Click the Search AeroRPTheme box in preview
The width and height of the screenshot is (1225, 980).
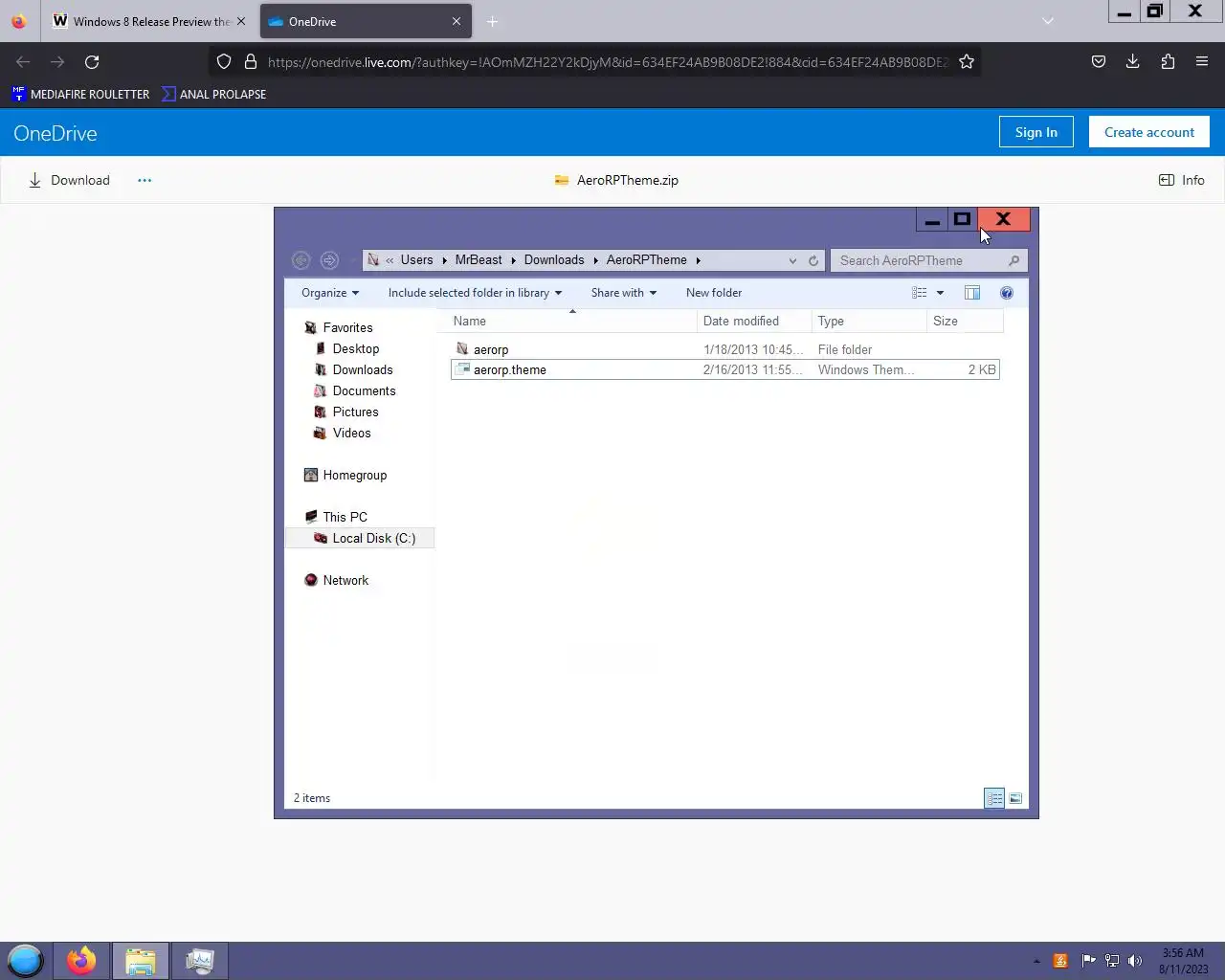click(928, 260)
